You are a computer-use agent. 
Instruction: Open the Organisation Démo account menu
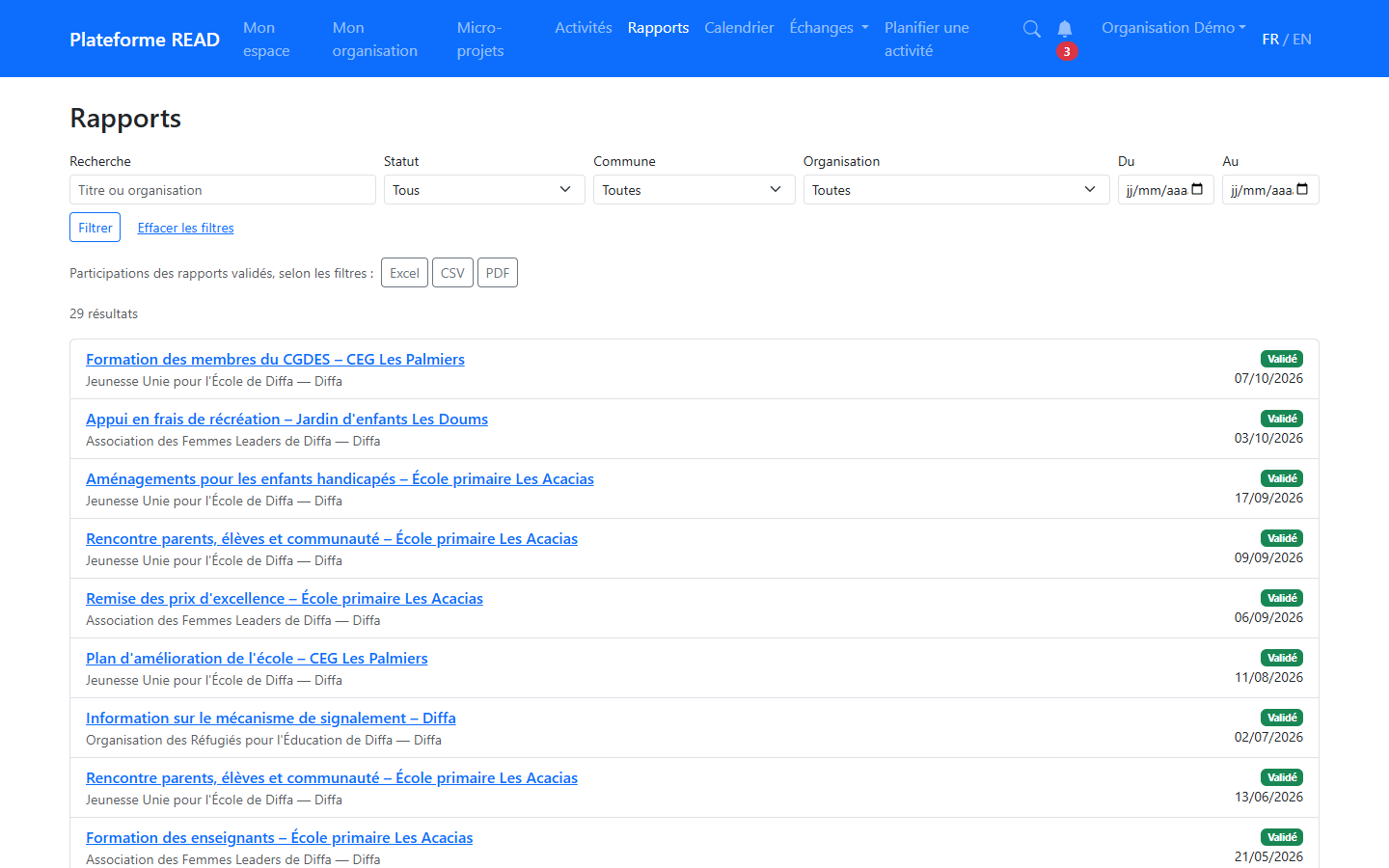(1174, 28)
